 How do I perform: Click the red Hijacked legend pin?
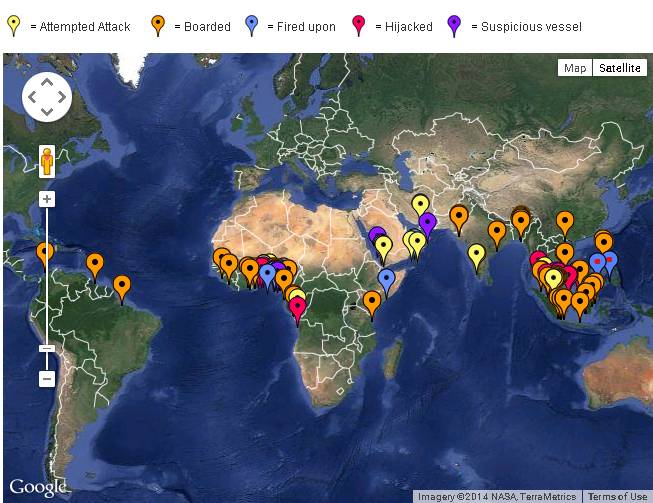tap(359, 25)
